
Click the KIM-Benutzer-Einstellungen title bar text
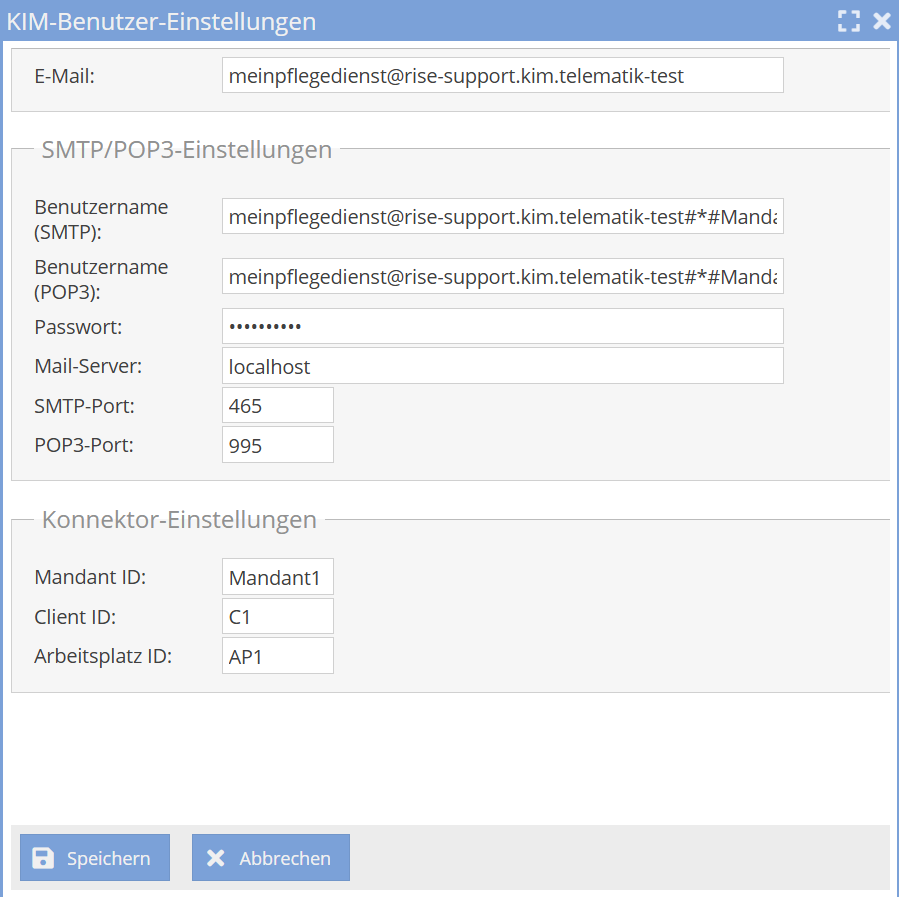[x=162, y=21]
